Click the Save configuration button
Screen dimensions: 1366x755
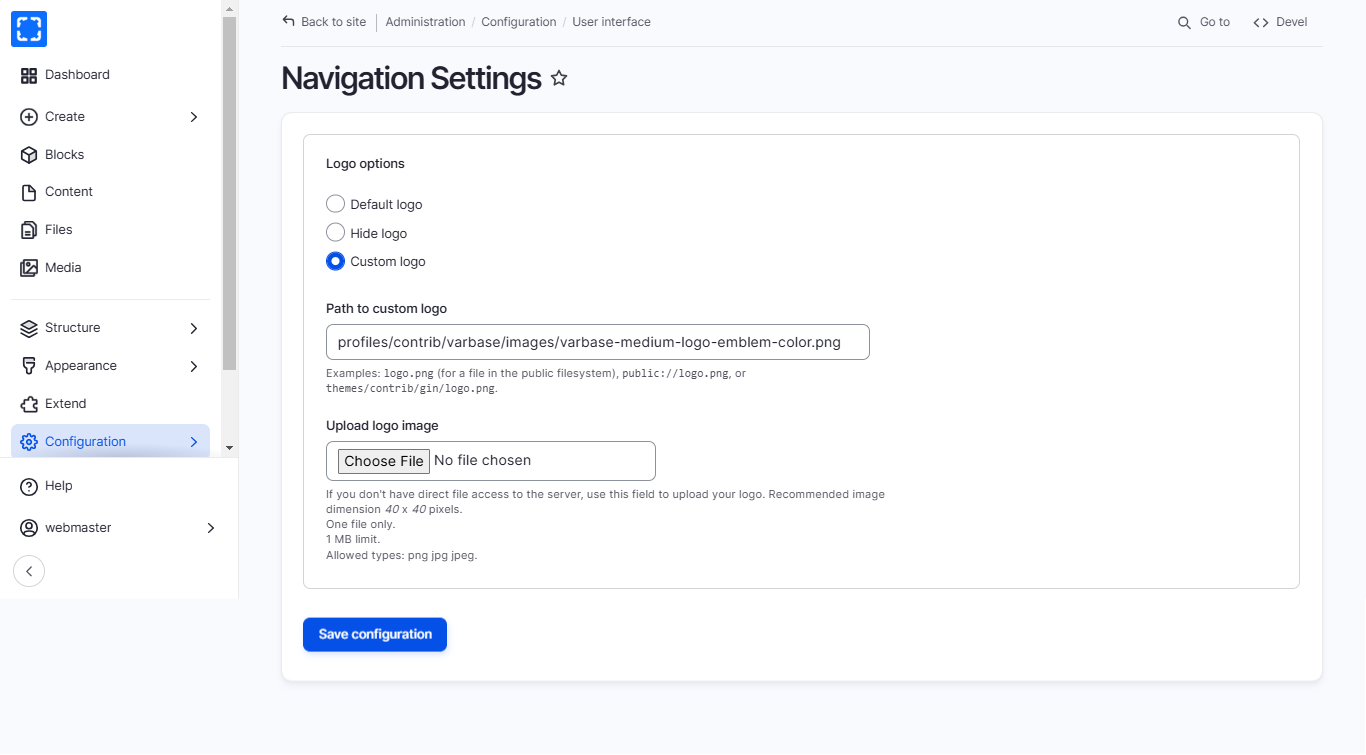tap(375, 634)
